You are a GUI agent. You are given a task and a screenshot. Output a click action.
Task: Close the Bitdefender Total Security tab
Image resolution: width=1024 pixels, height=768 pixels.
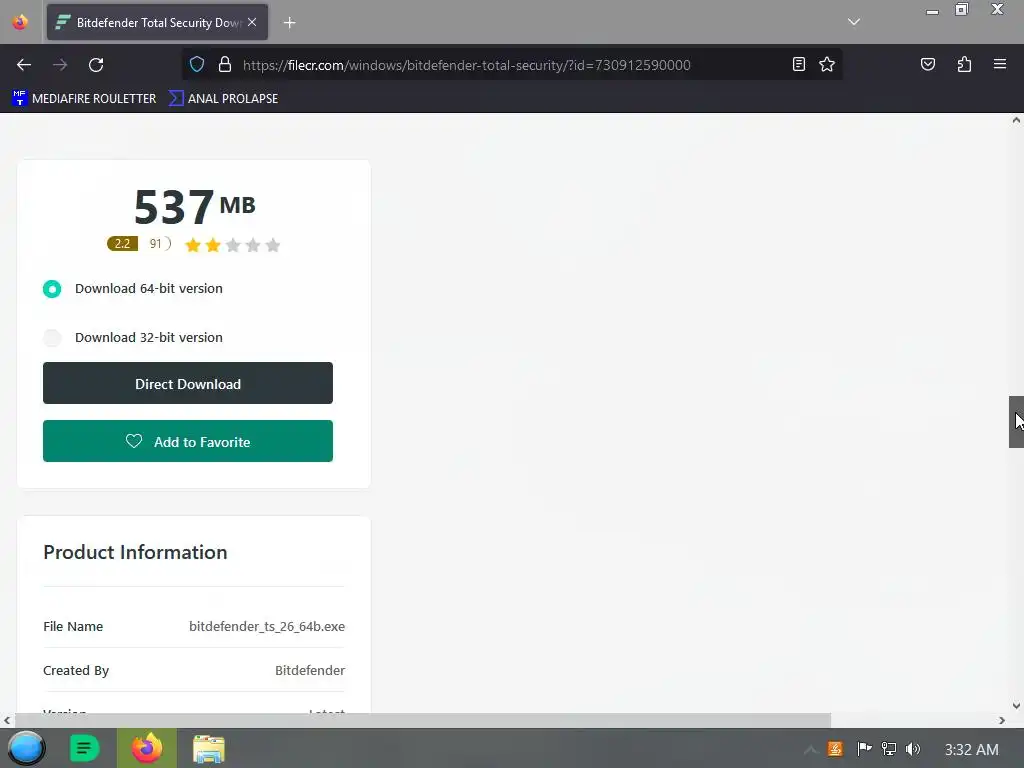252,22
